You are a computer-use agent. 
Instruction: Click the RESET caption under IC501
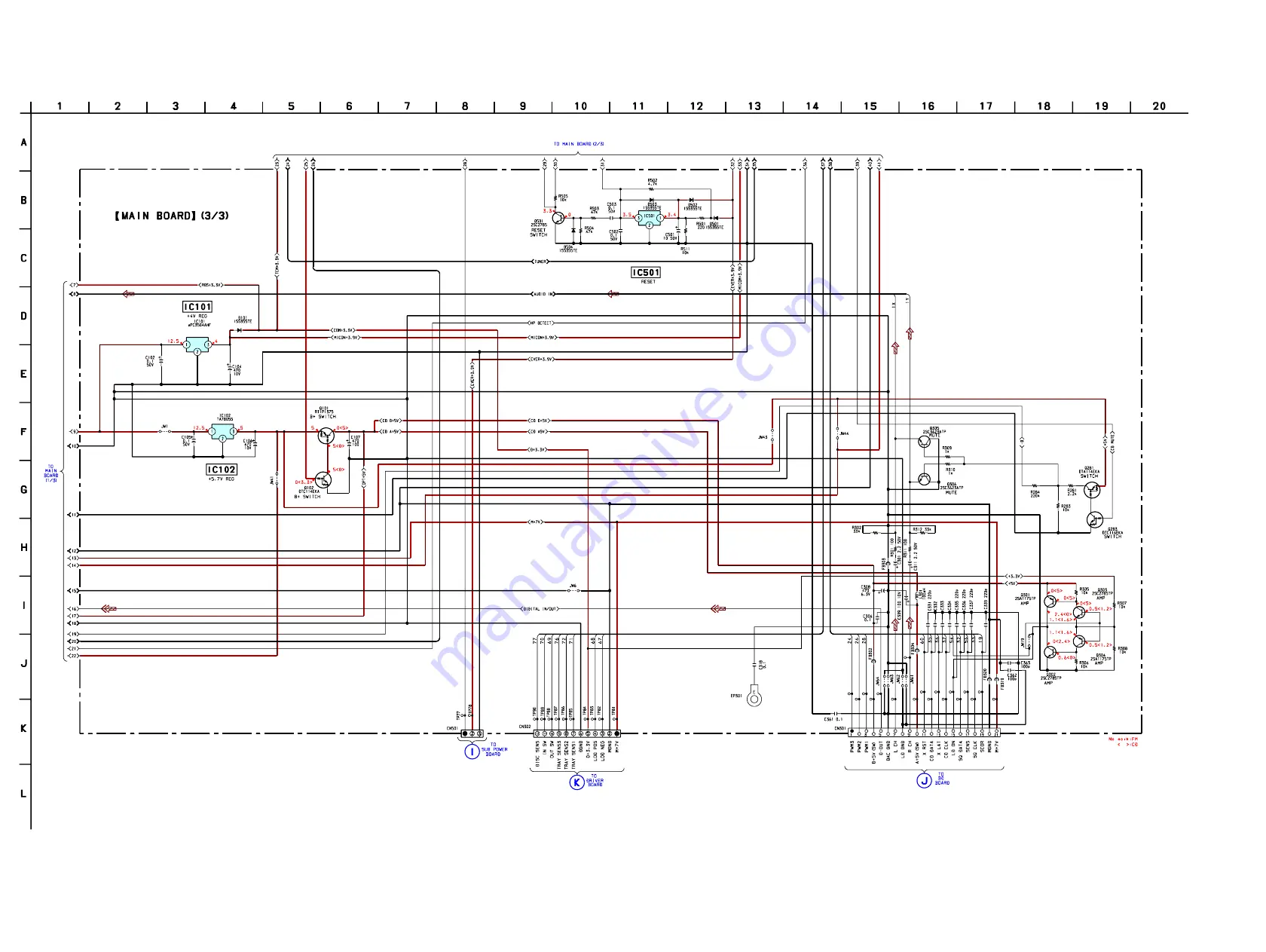[x=648, y=282]
